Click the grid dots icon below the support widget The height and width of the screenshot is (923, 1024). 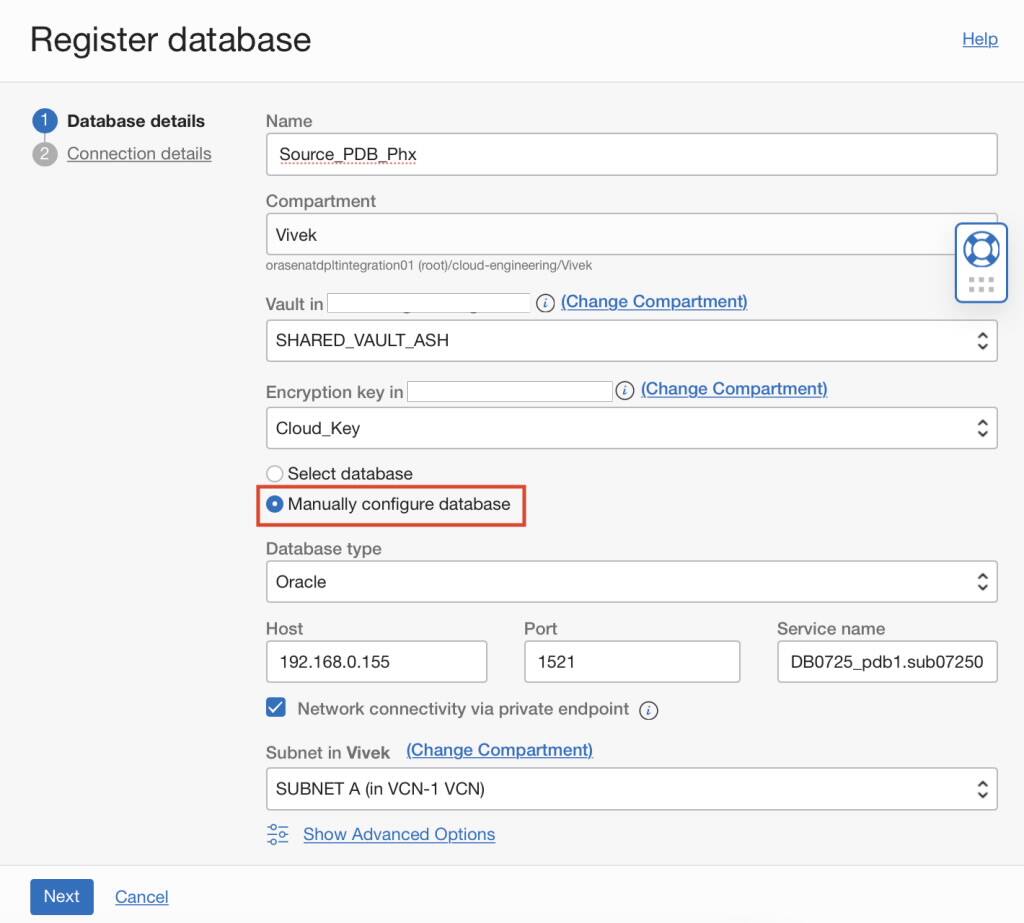point(981,285)
